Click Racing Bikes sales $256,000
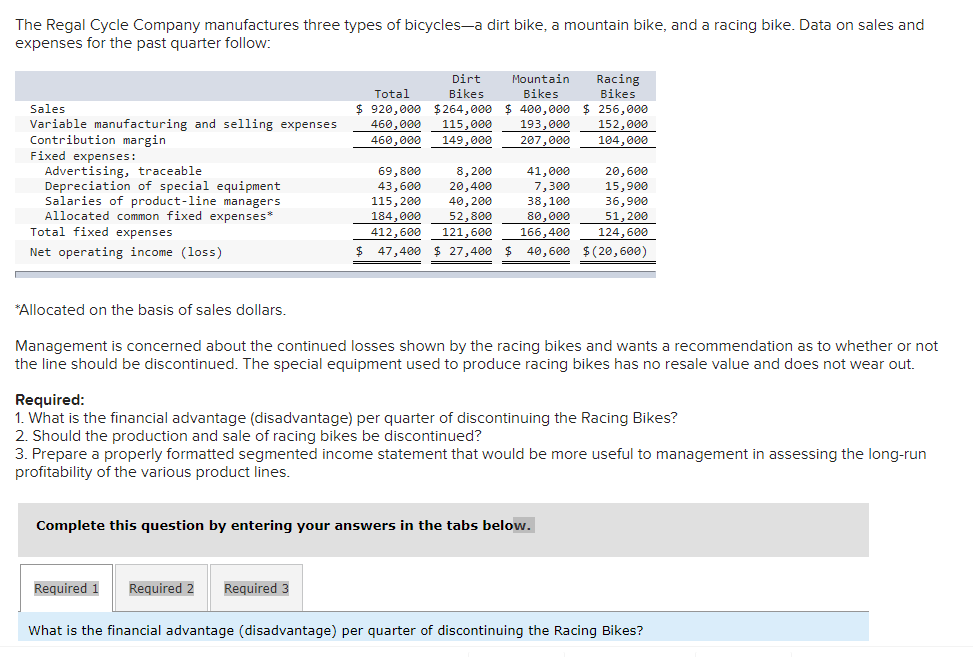Image resolution: width=973 pixels, height=657 pixels. point(615,109)
